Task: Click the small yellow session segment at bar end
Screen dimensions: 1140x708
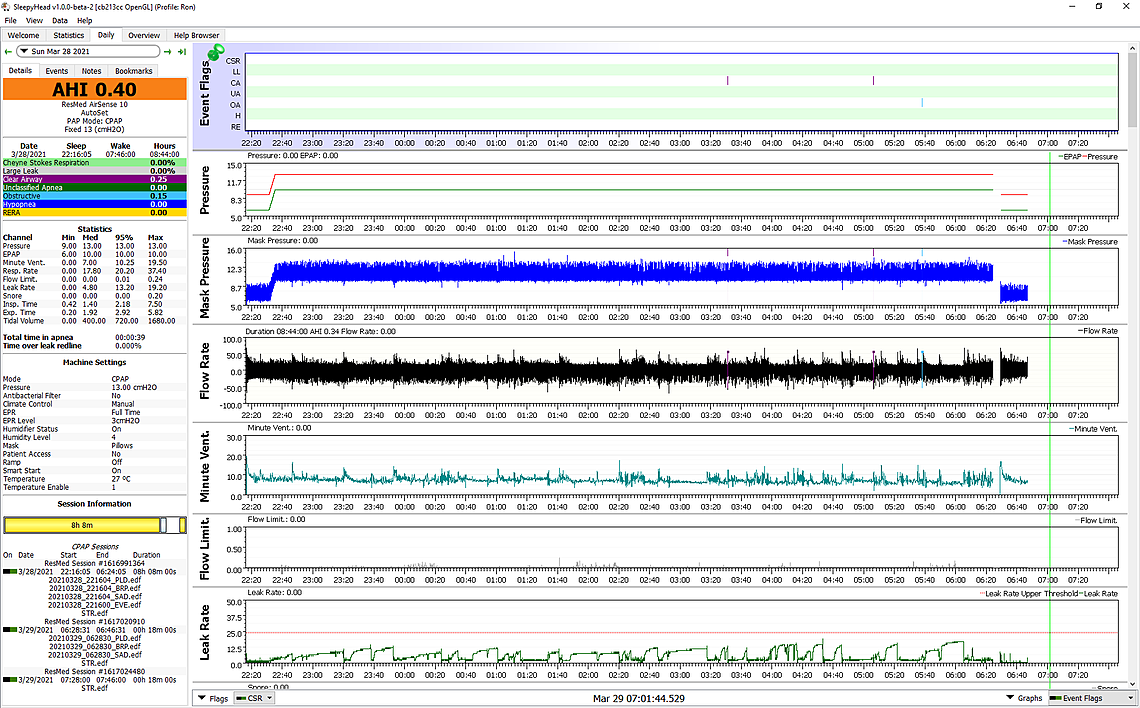Action: 182,525
